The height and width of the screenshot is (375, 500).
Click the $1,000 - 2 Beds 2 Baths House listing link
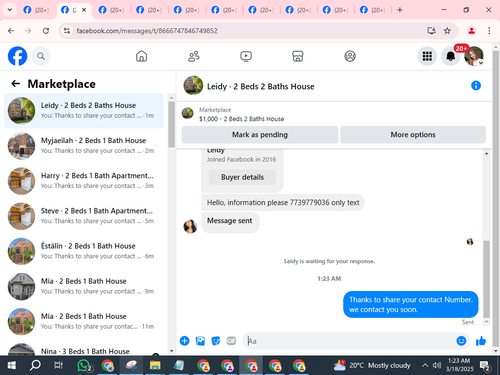241,119
